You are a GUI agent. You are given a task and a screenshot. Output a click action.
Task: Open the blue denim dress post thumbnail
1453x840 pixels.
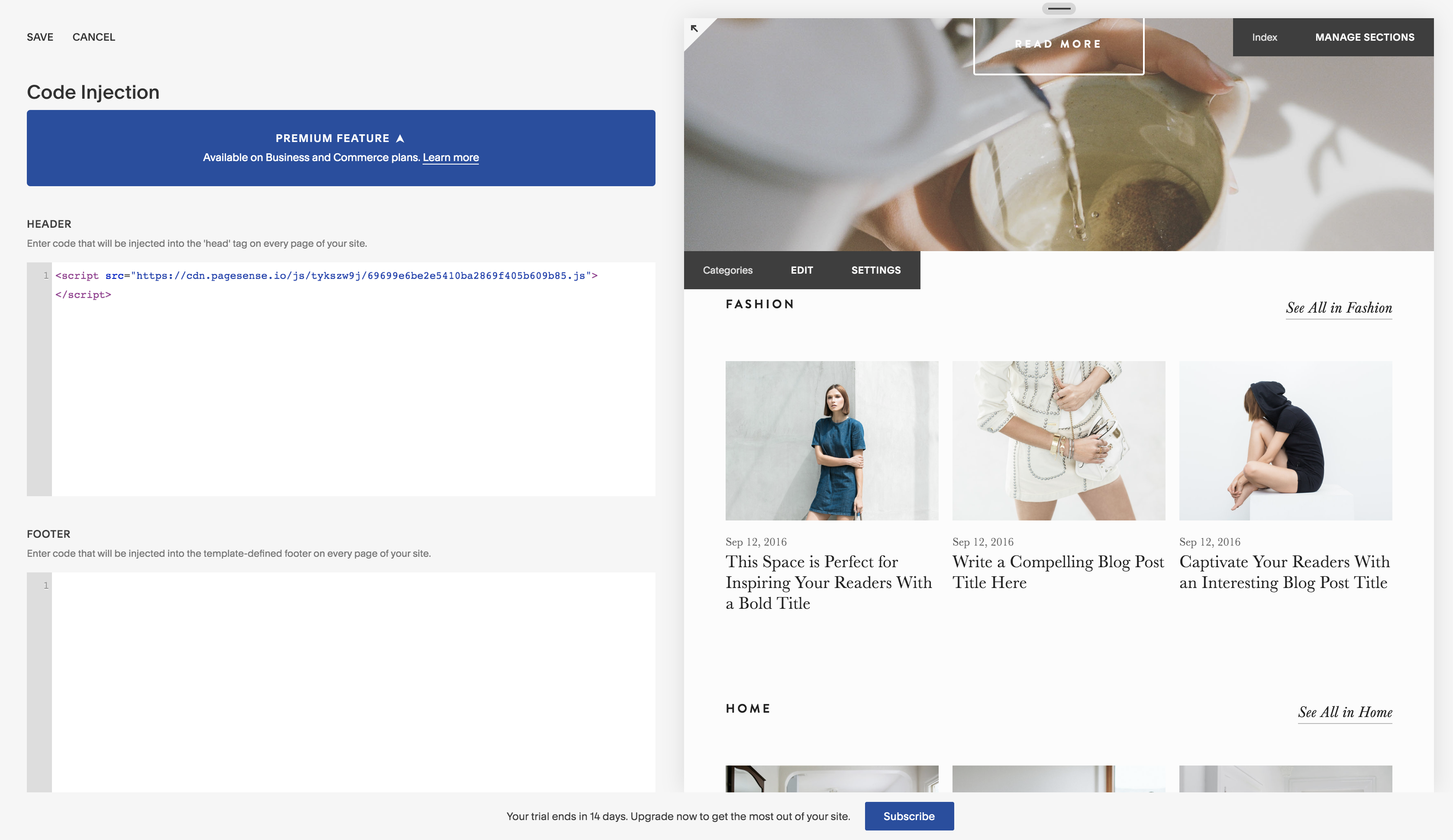831,440
